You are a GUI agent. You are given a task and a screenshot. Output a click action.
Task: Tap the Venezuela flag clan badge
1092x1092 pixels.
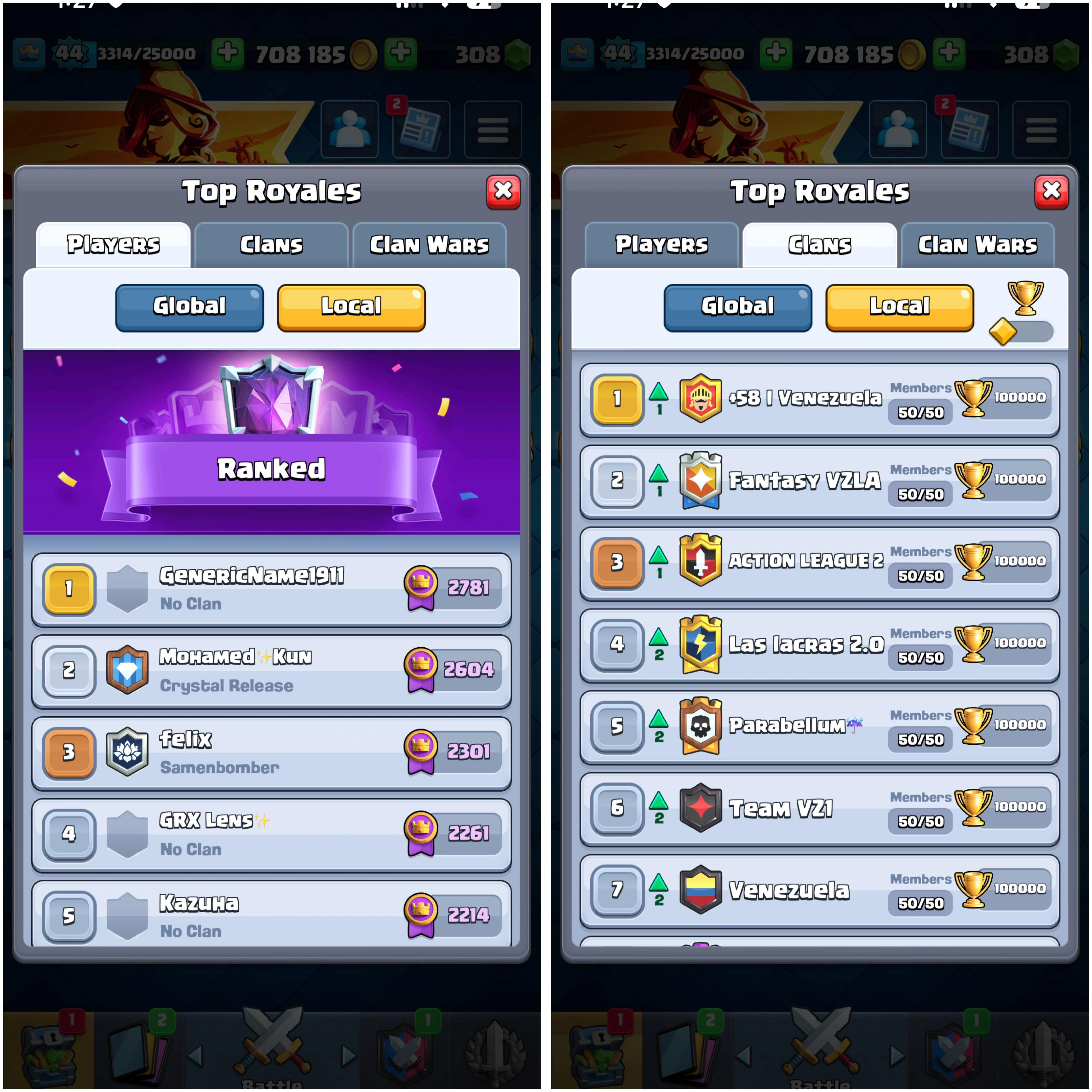tap(700, 889)
